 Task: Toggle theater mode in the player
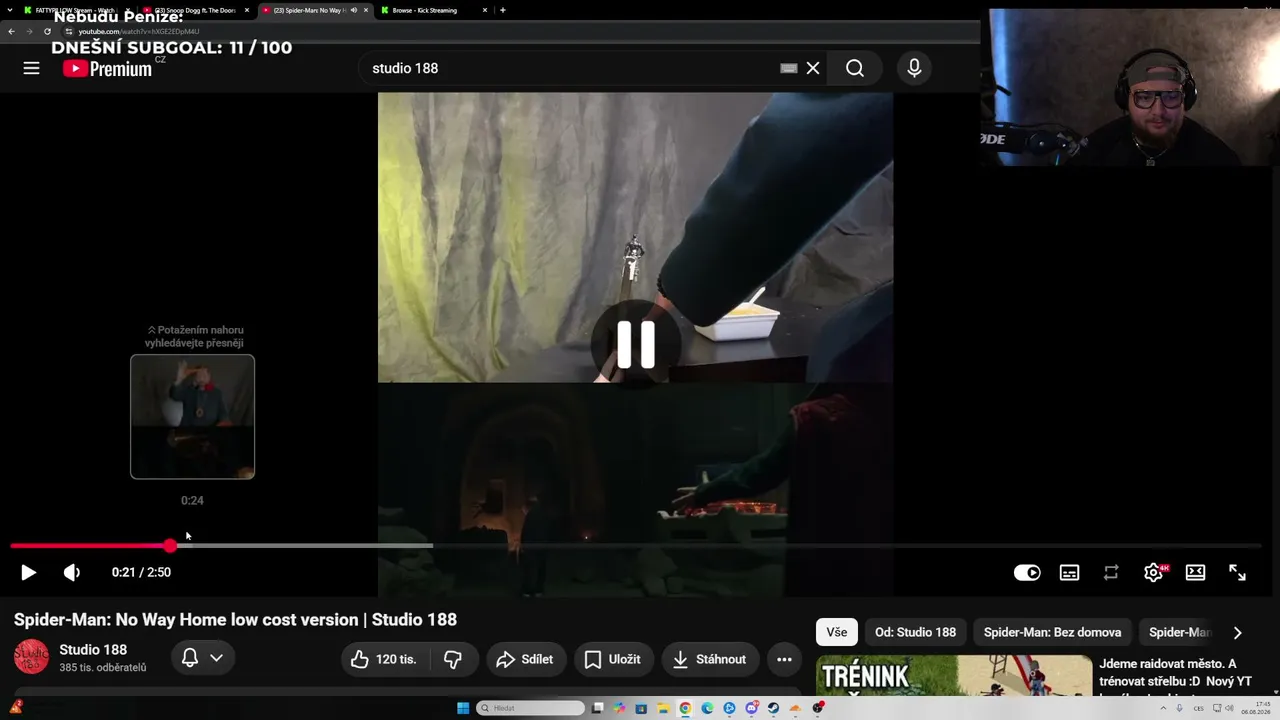(1195, 572)
